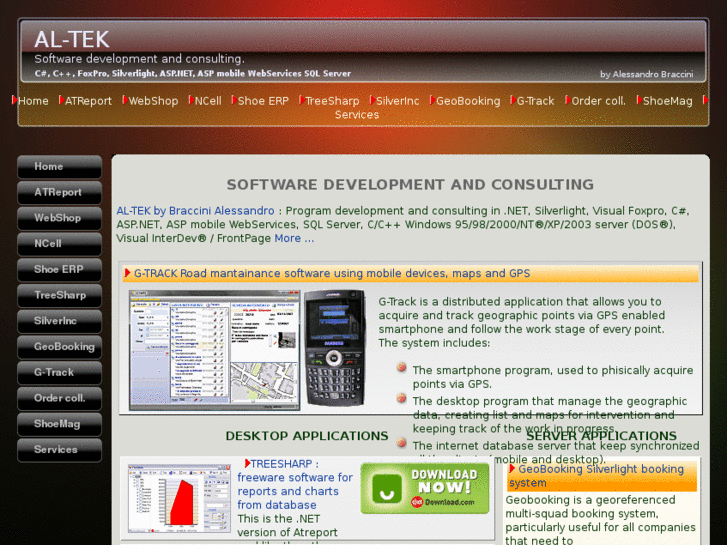Click the bullet icon beside desktop program item
Viewport: 727px width, 545px height.
pyautogui.click(x=402, y=398)
